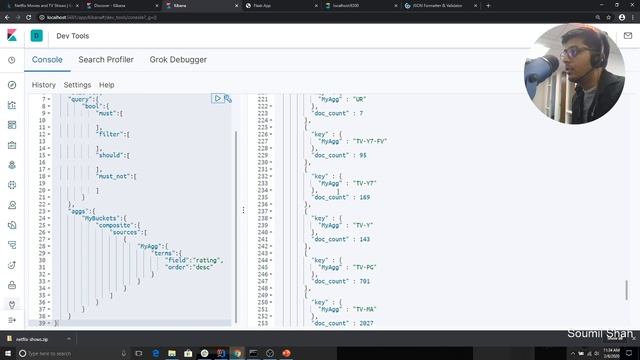Collapse response fold arrow at line 226
The width and height of the screenshot is (640, 360).
271,134
